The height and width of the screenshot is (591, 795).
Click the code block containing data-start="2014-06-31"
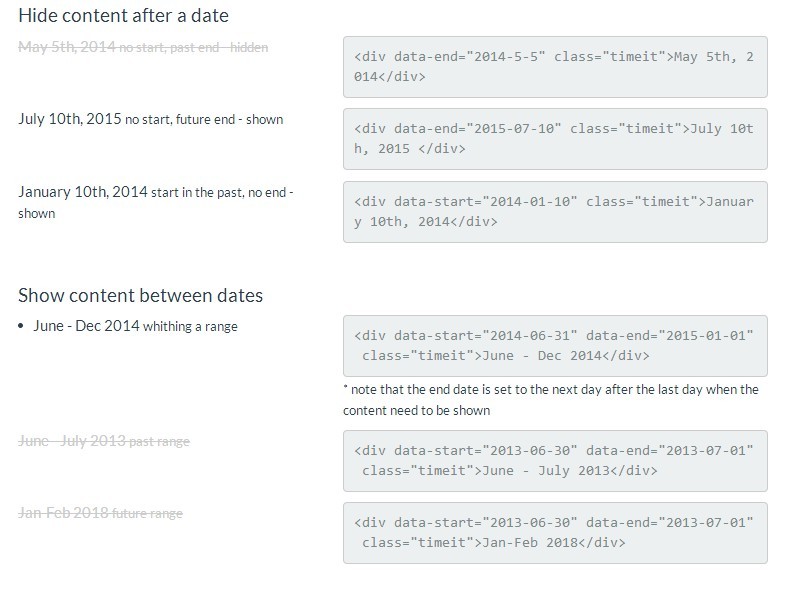[555, 345]
